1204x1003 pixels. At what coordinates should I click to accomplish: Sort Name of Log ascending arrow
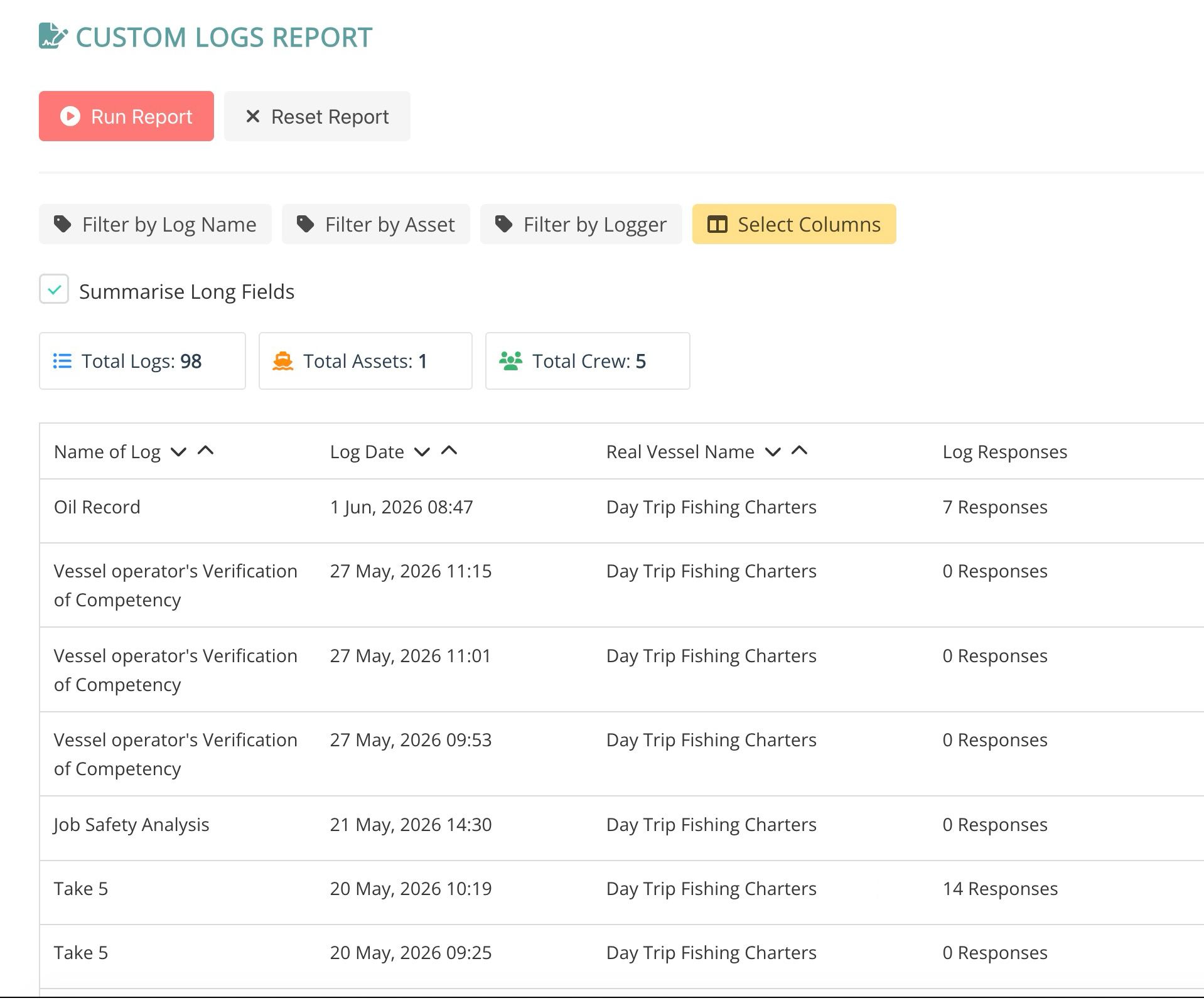click(x=206, y=451)
